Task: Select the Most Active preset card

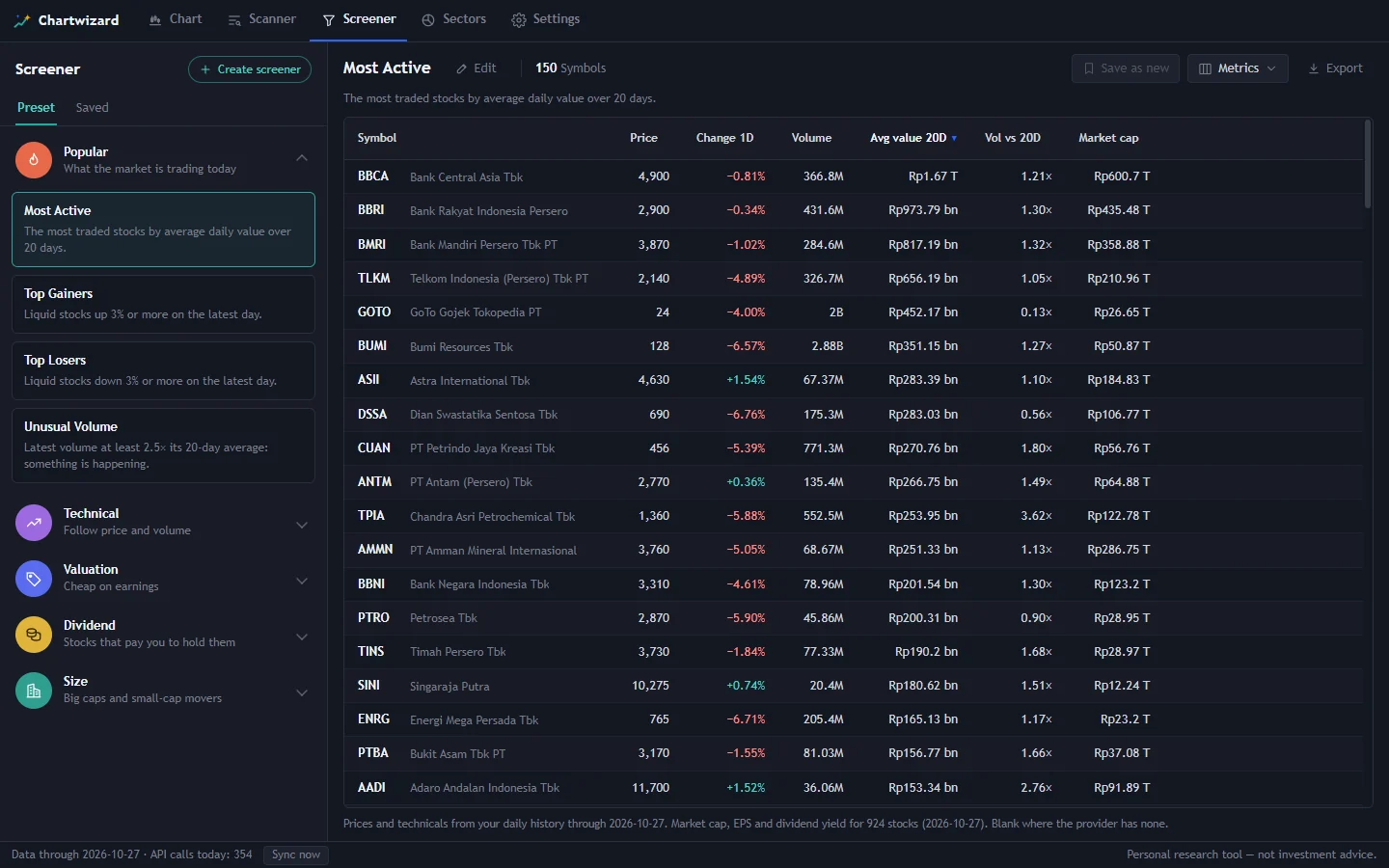Action: [x=163, y=230]
